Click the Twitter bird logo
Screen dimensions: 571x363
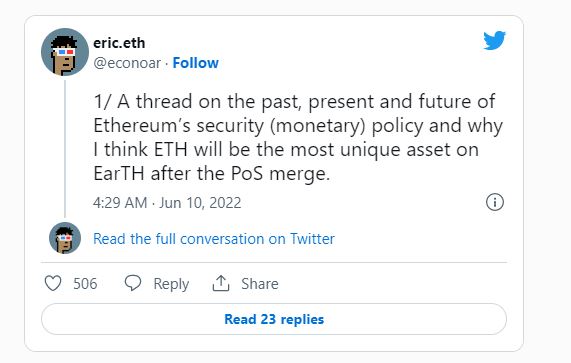[494, 40]
